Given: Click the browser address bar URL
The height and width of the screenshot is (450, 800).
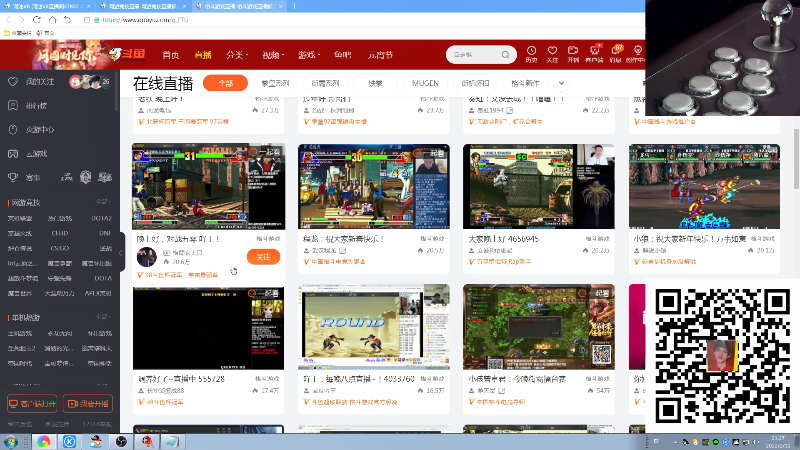Looking at the screenshot, I should (145, 20).
